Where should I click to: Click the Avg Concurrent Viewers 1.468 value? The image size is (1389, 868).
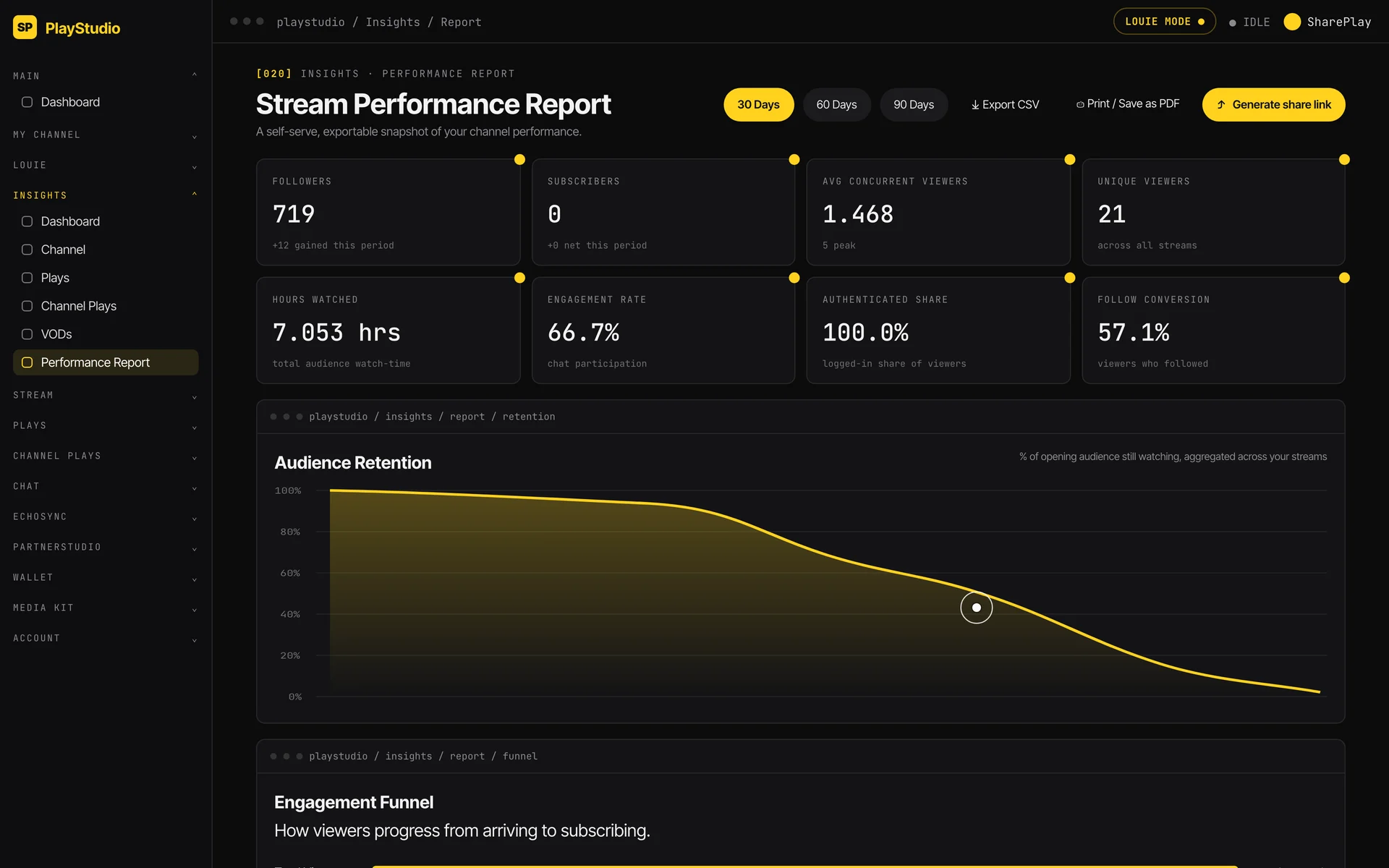pyautogui.click(x=858, y=214)
